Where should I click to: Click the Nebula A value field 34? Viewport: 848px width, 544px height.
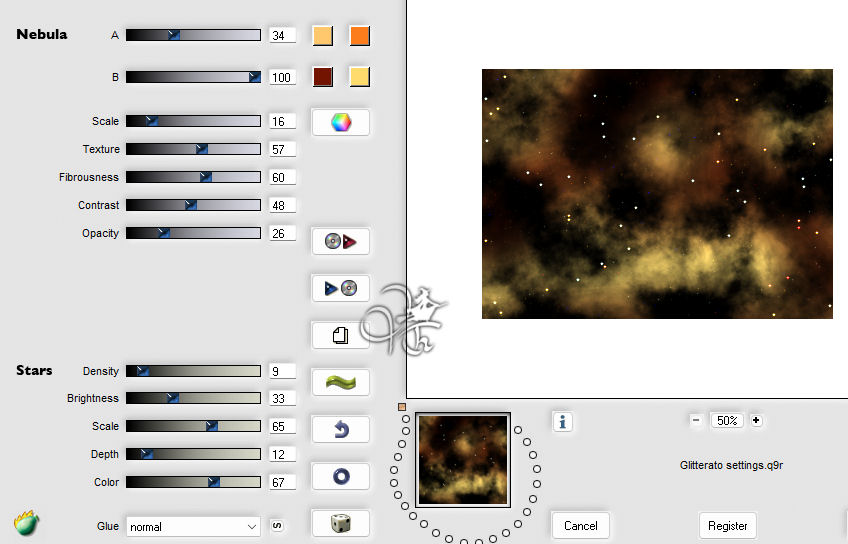click(x=282, y=36)
